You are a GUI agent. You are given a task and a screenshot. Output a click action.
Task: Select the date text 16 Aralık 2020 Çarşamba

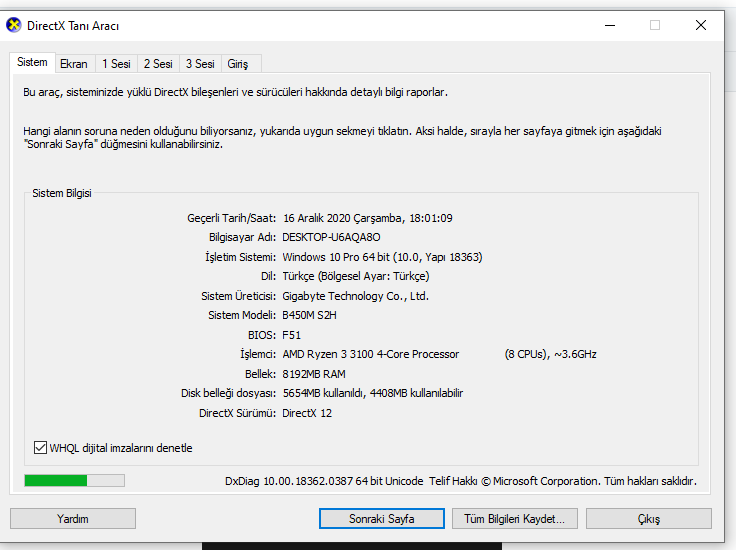(342, 218)
